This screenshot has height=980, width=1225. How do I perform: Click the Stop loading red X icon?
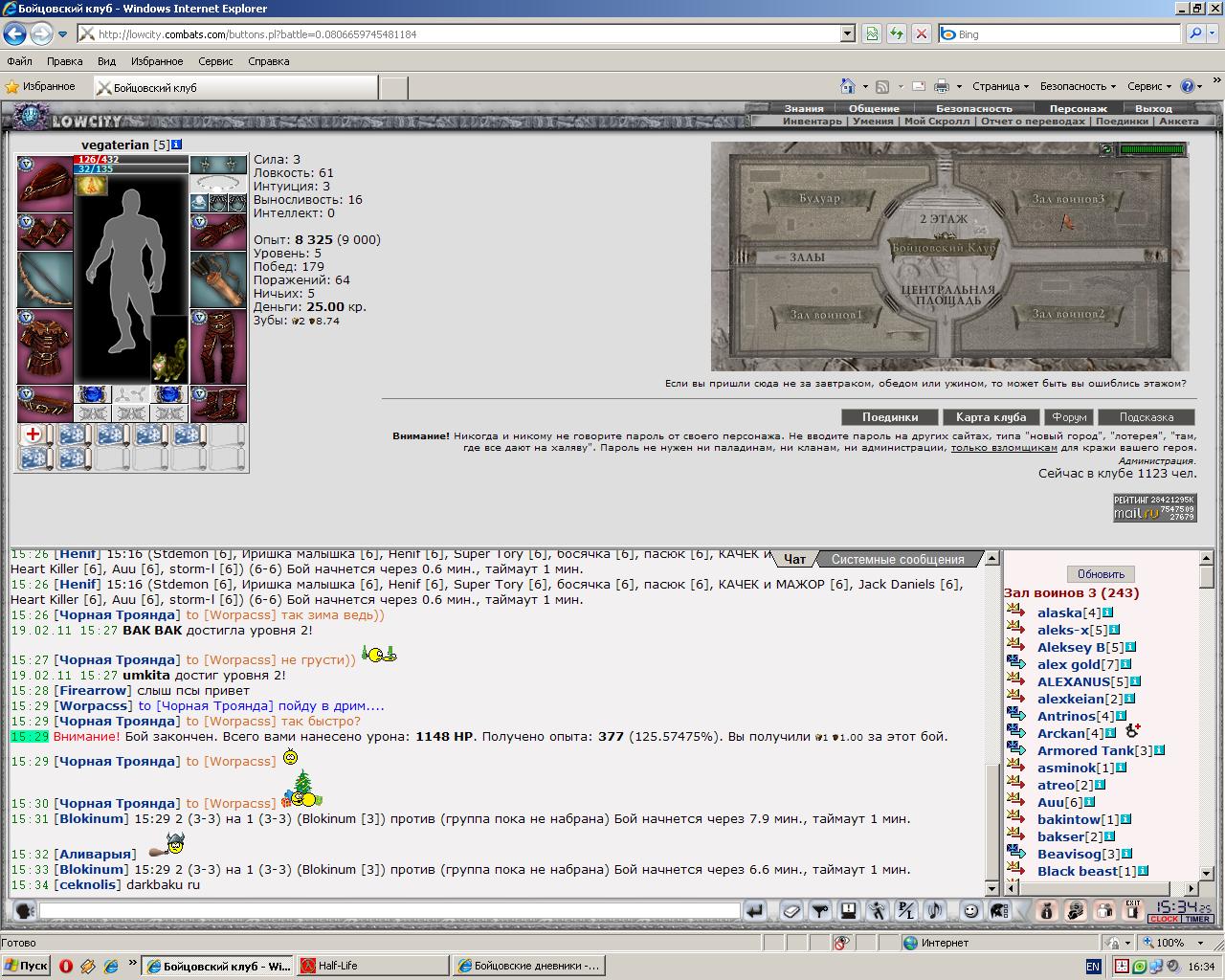pos(921,33)
